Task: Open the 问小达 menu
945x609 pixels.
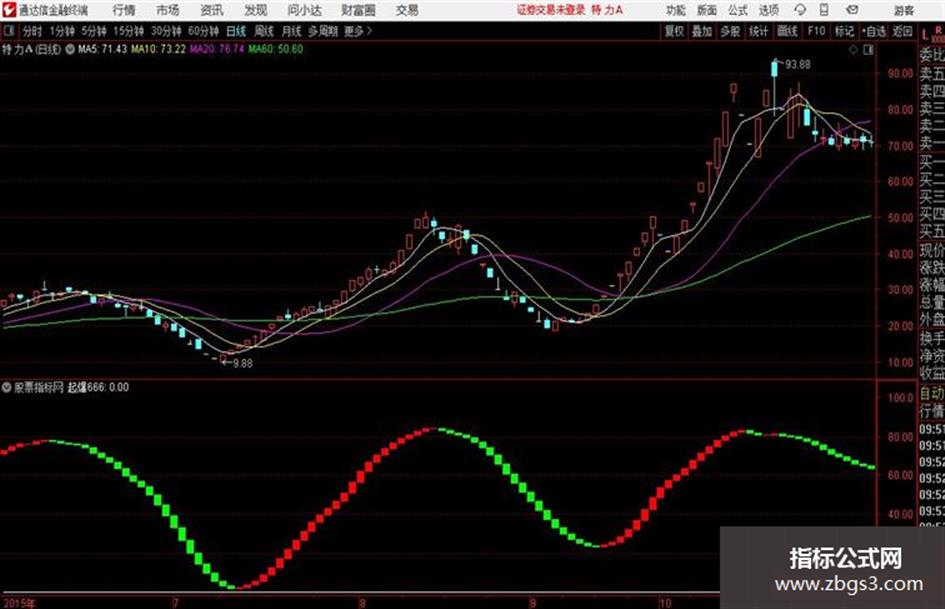Action: click(304, 10)
